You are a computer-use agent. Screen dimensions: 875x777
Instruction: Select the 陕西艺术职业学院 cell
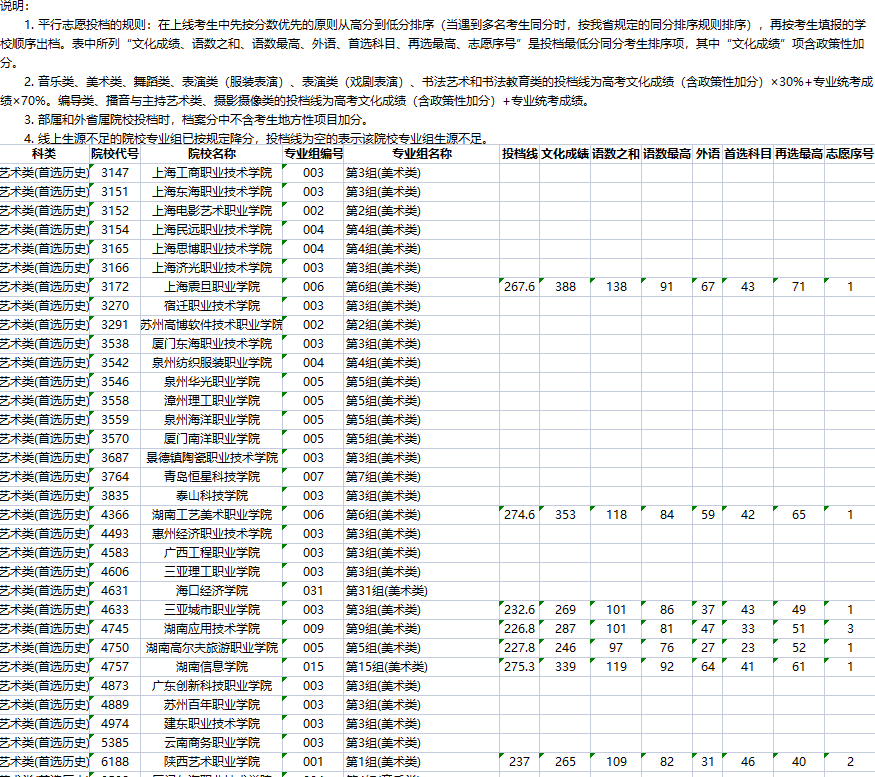[211, 762]
